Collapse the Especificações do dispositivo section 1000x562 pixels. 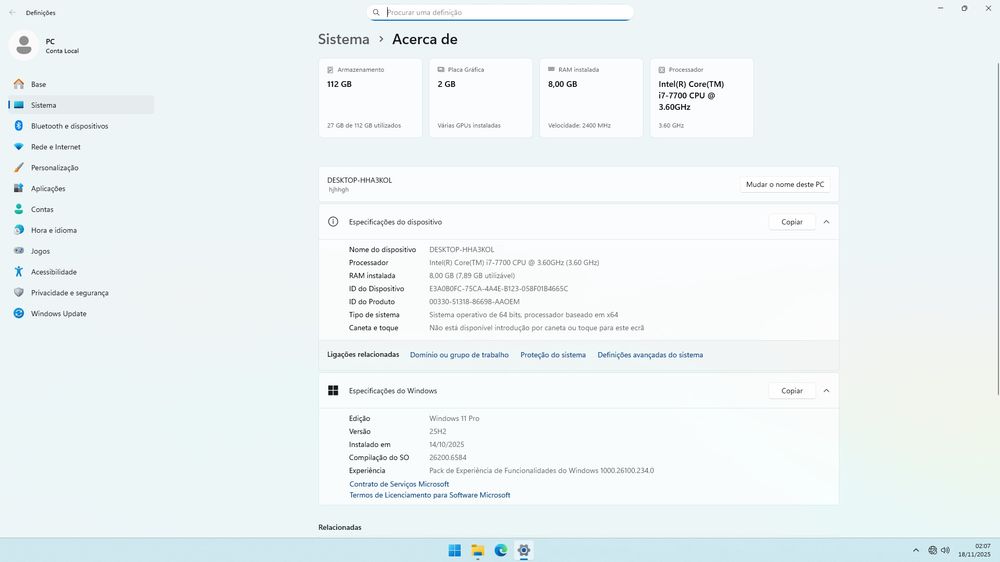click(x=826, y=222)
